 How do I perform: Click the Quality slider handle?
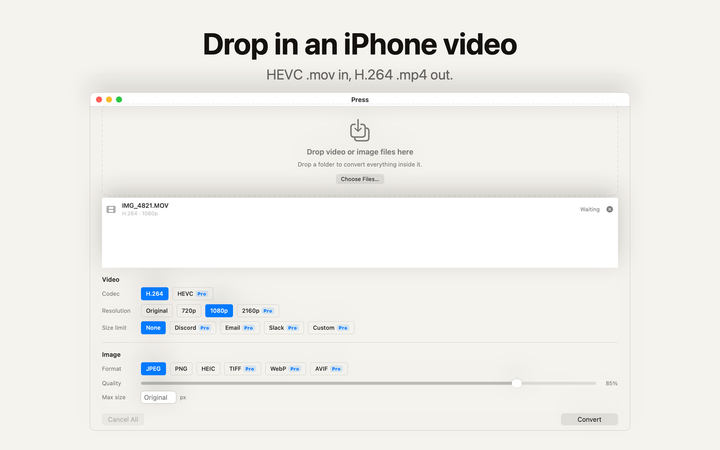tap(517, 383)
